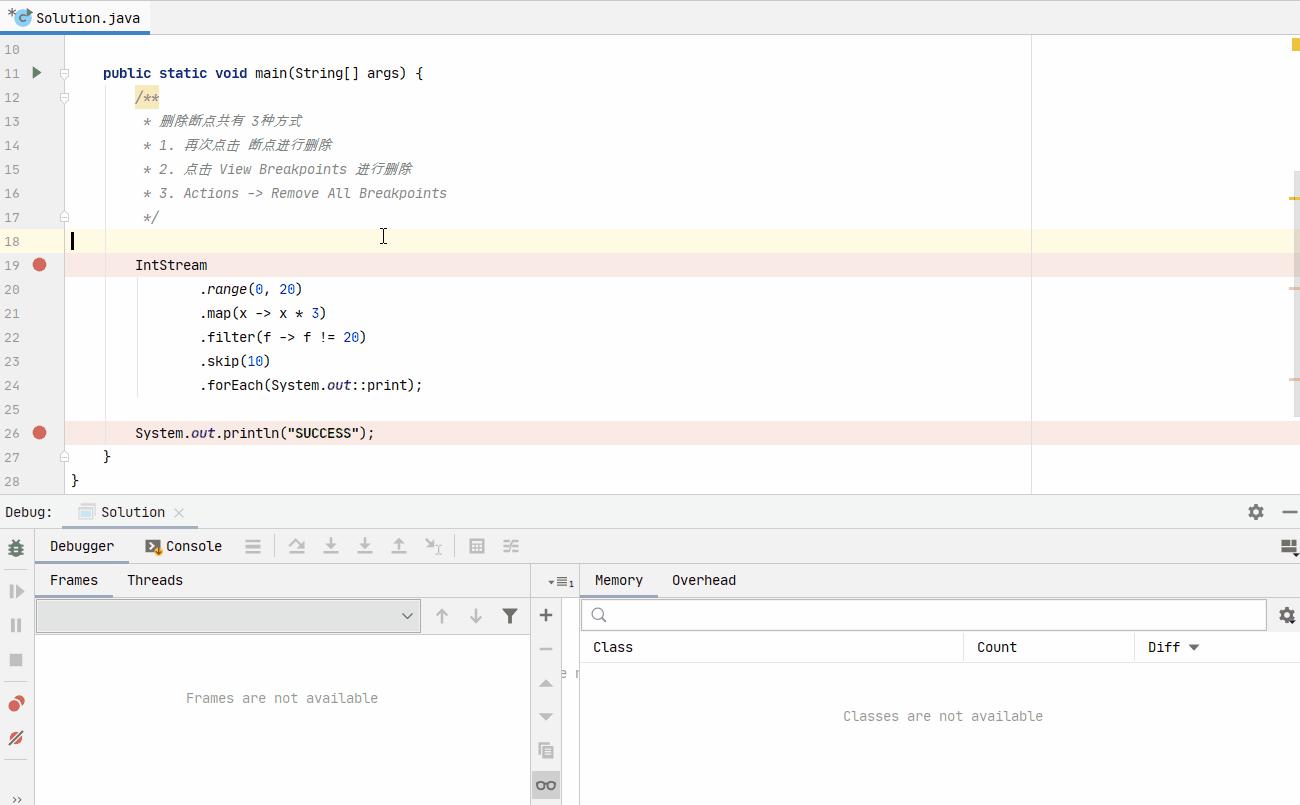This screenshot has width=1300, height=805.
Task: Remove the breakpoint on line 19
Action: coord(40,265)
